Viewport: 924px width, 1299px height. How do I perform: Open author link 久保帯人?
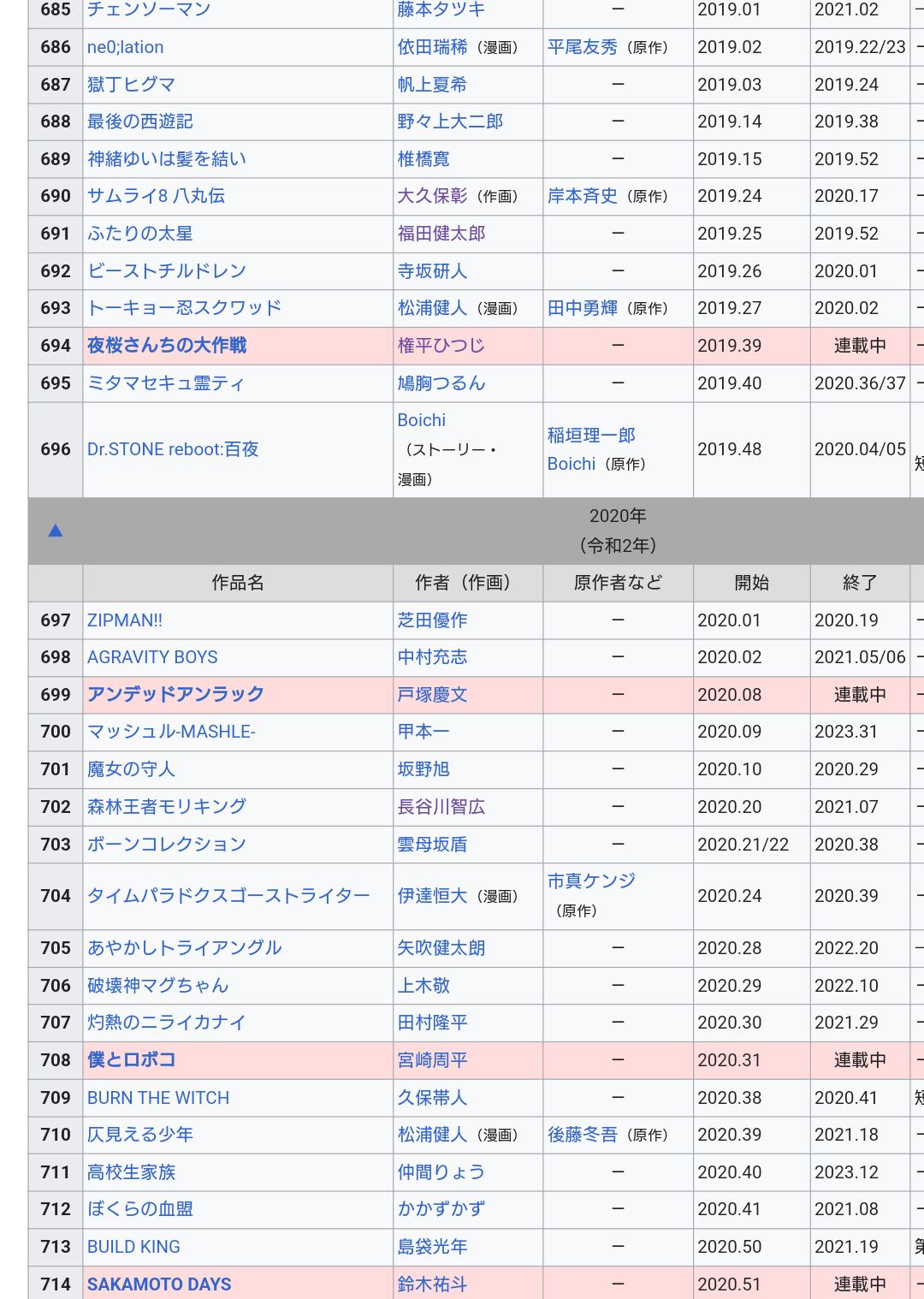point(432,1097)
